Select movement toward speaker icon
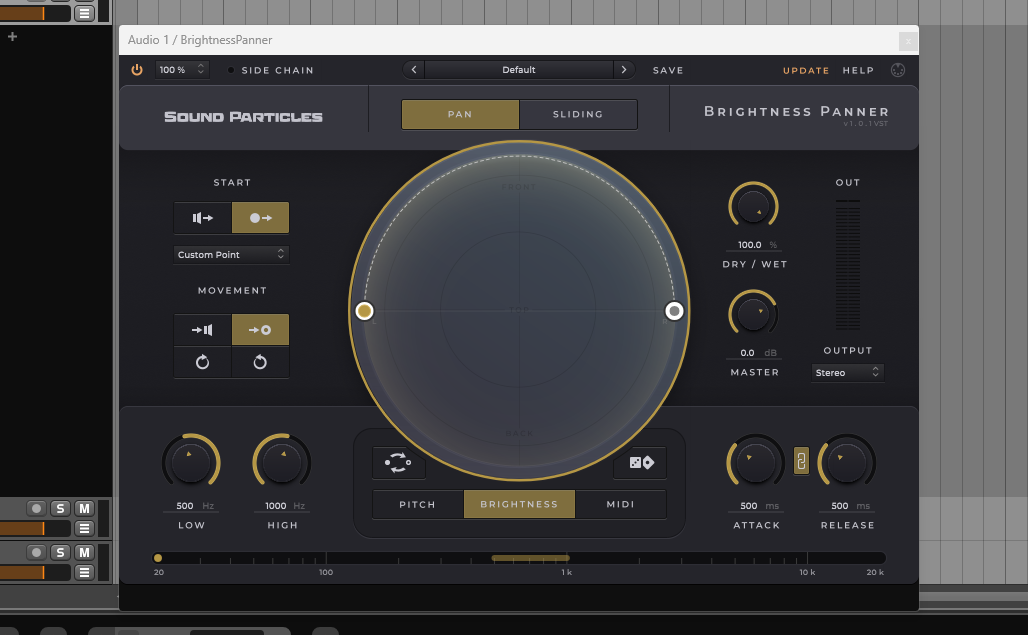The width and height of the screenshot is (1028, 635). click(203, 330)
